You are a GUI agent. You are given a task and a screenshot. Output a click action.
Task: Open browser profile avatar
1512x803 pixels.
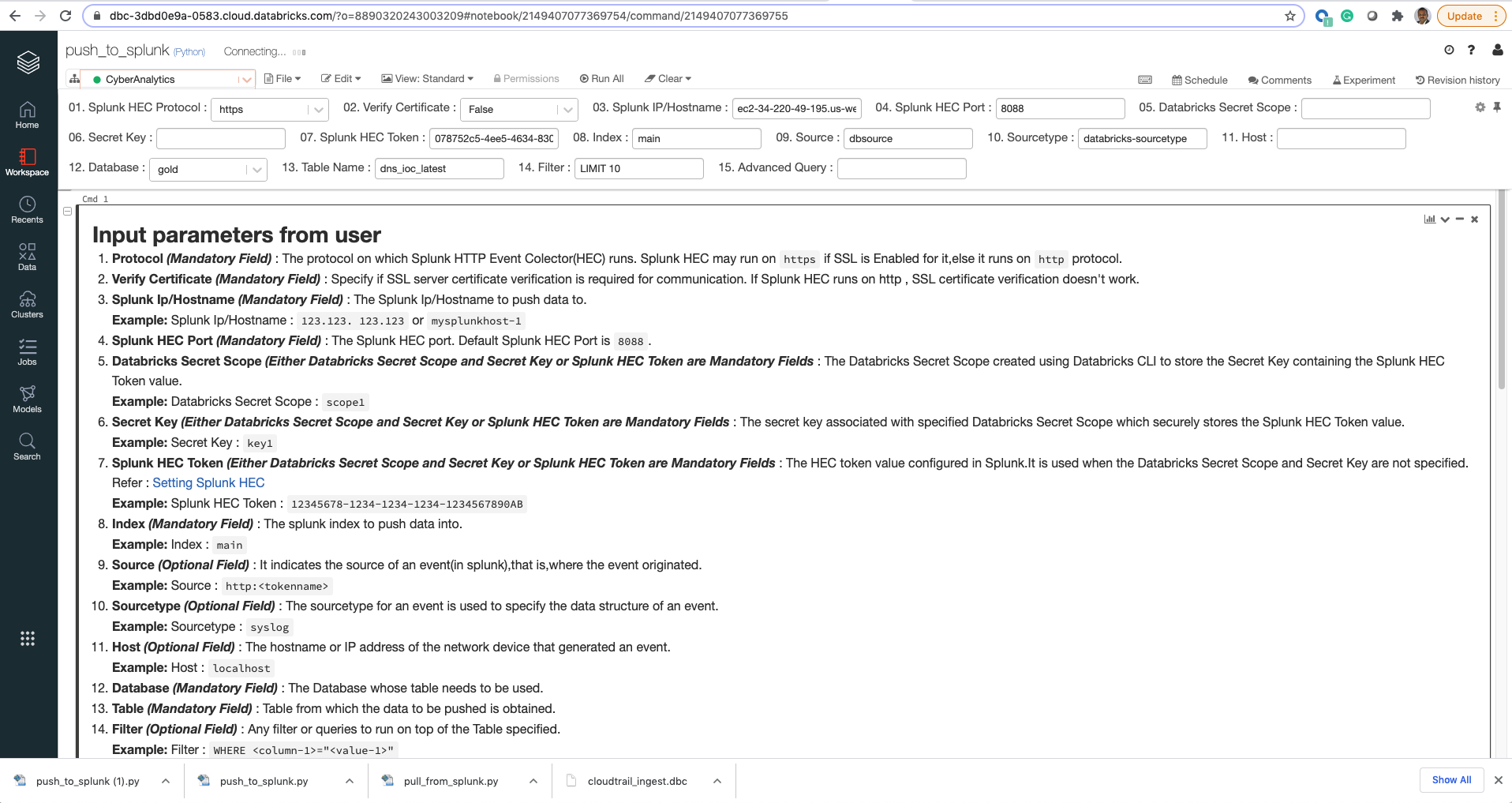point(1423,16)
